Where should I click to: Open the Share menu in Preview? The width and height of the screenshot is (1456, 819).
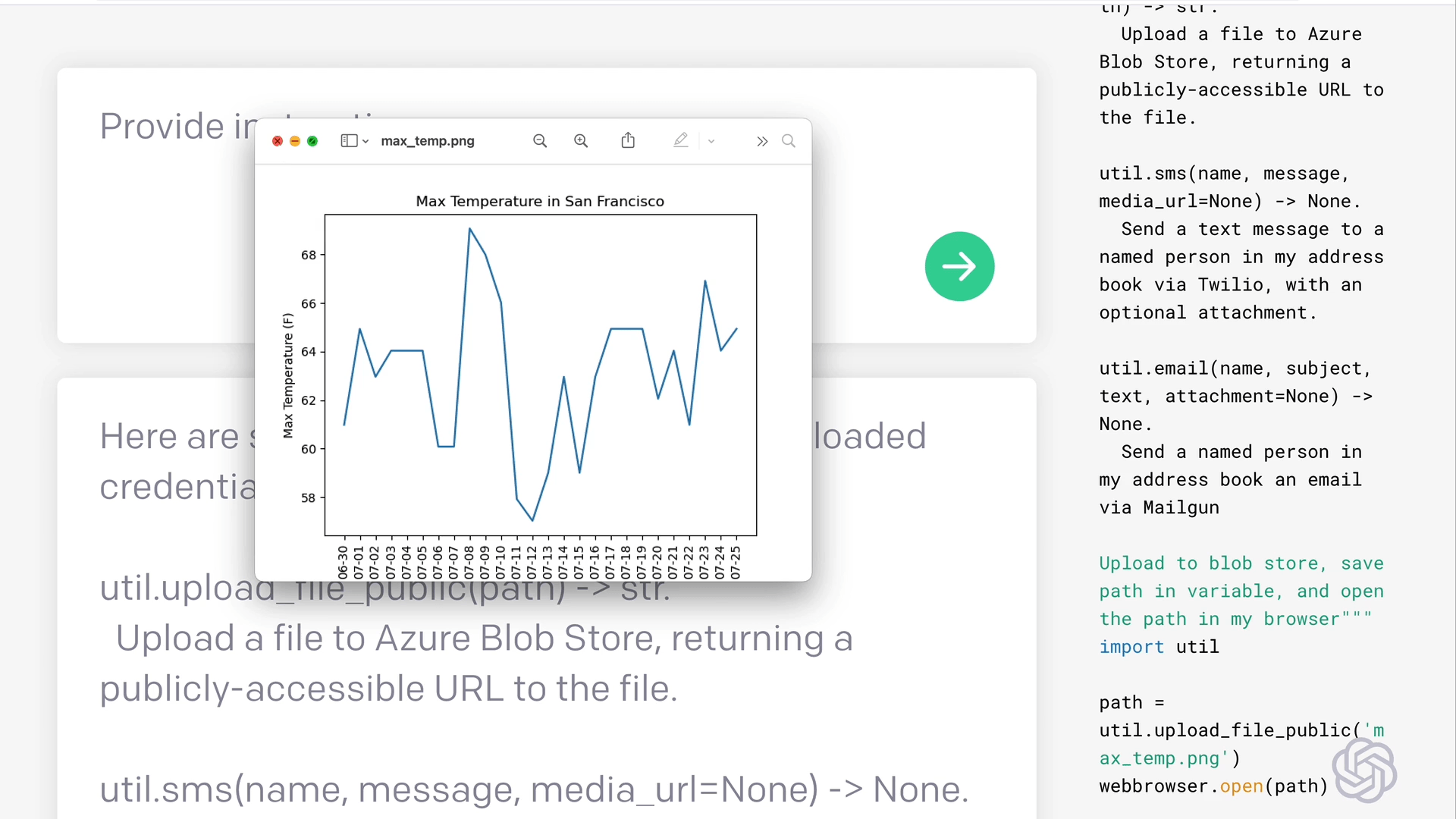pyautogui.click(x=628, y=140)
